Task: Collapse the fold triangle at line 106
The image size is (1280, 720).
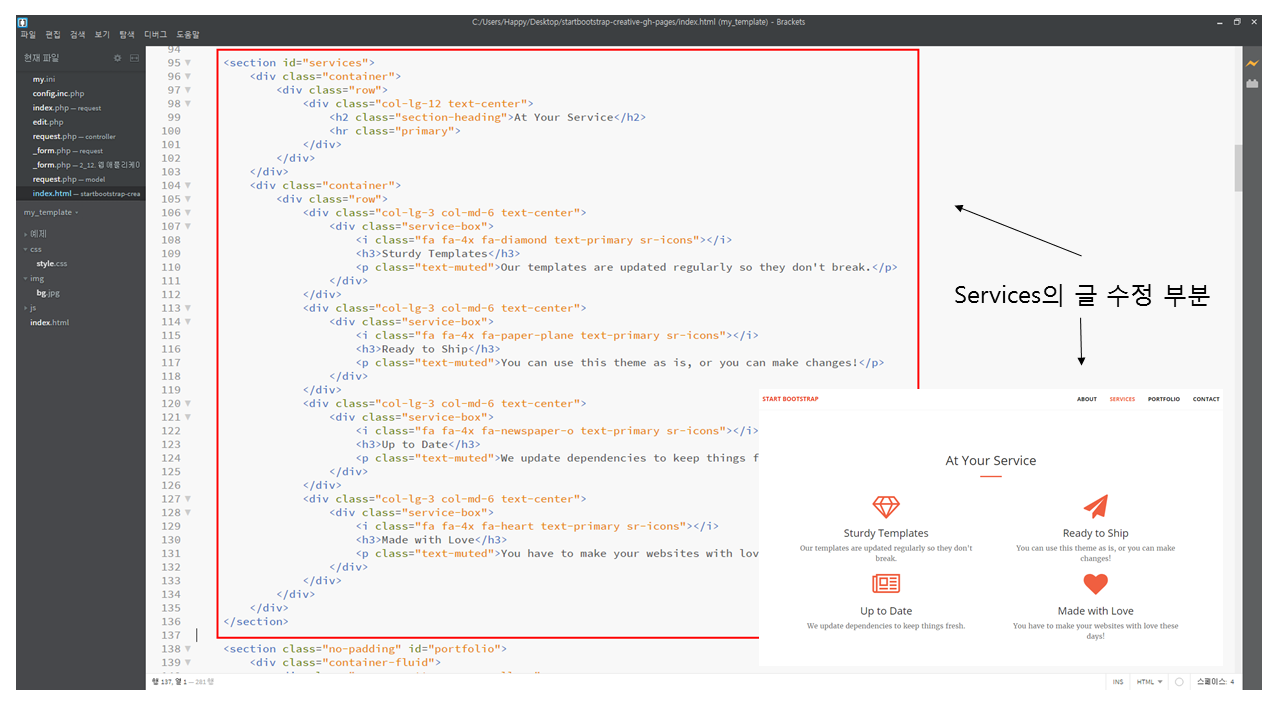Action: click(188, 213)
